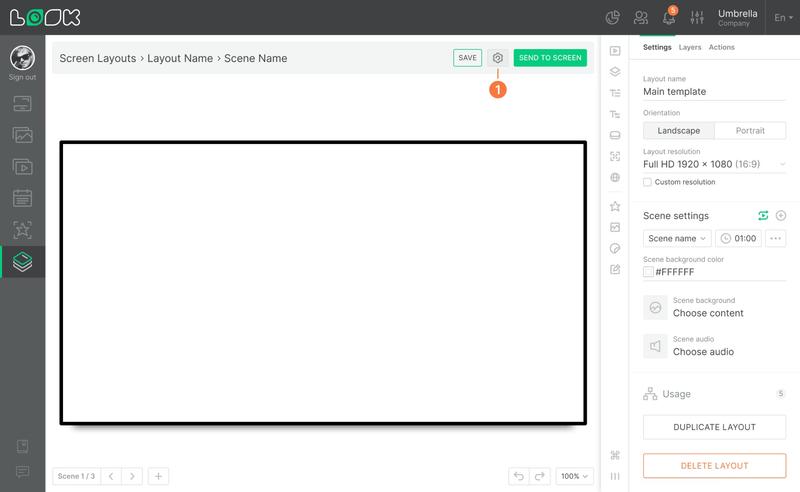The height and width of the screenshot is (492, 800).
Task: Open the analytics pie chart icon
Action: coord(612,18)
